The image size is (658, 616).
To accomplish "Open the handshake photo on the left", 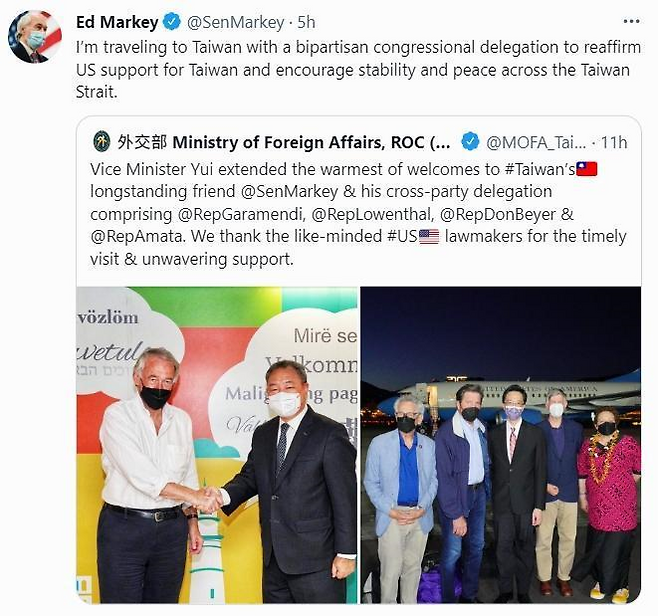I will tap(217, 445).
